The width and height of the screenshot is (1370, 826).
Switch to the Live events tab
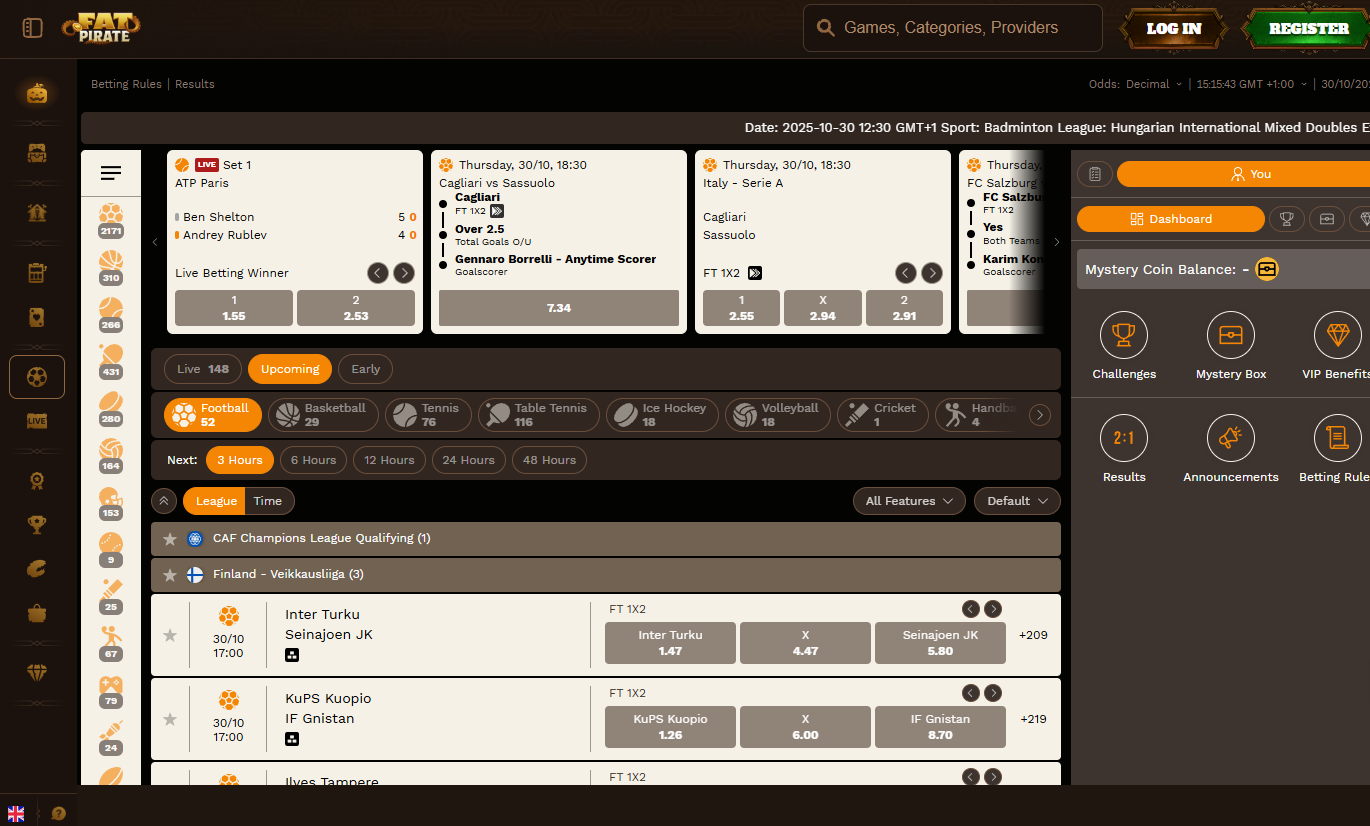[203, 369]
